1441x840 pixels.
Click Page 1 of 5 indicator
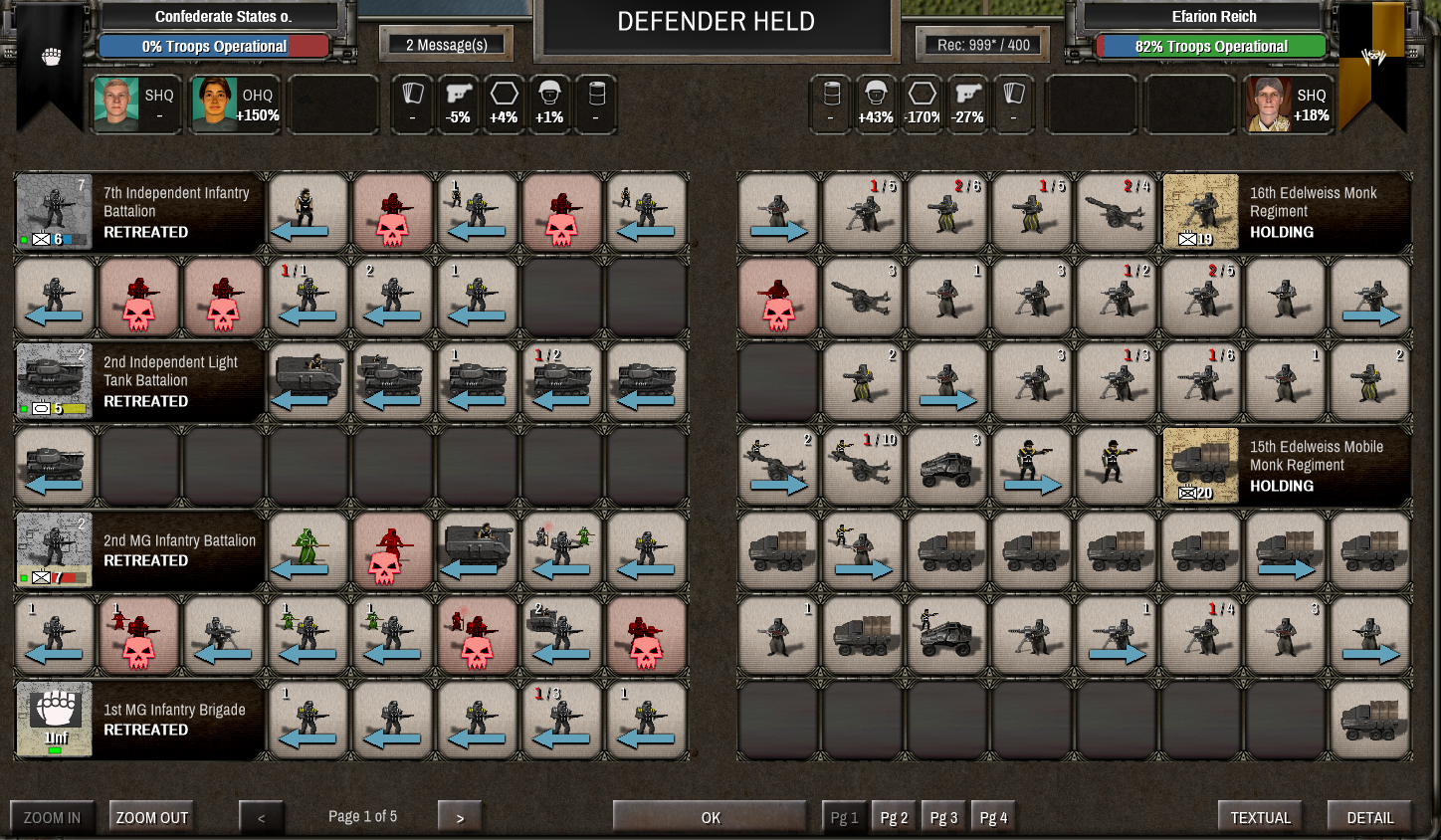tap(362, 816)
